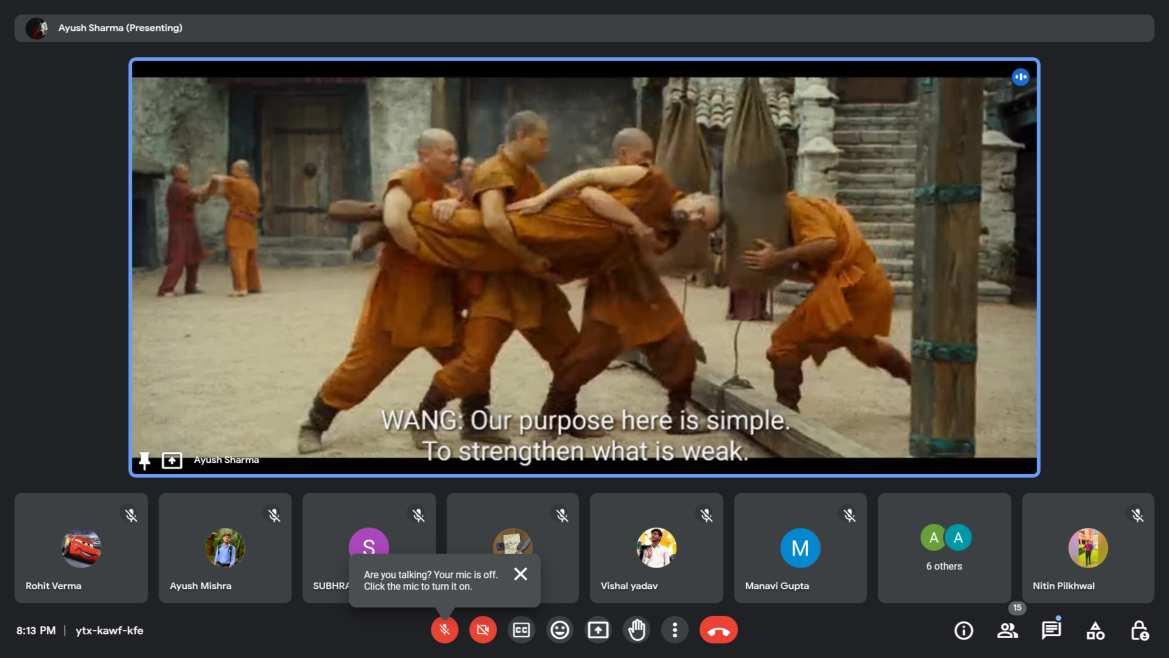Open the activities icon
The image size is (1169, 658).
coord(1095,631)
